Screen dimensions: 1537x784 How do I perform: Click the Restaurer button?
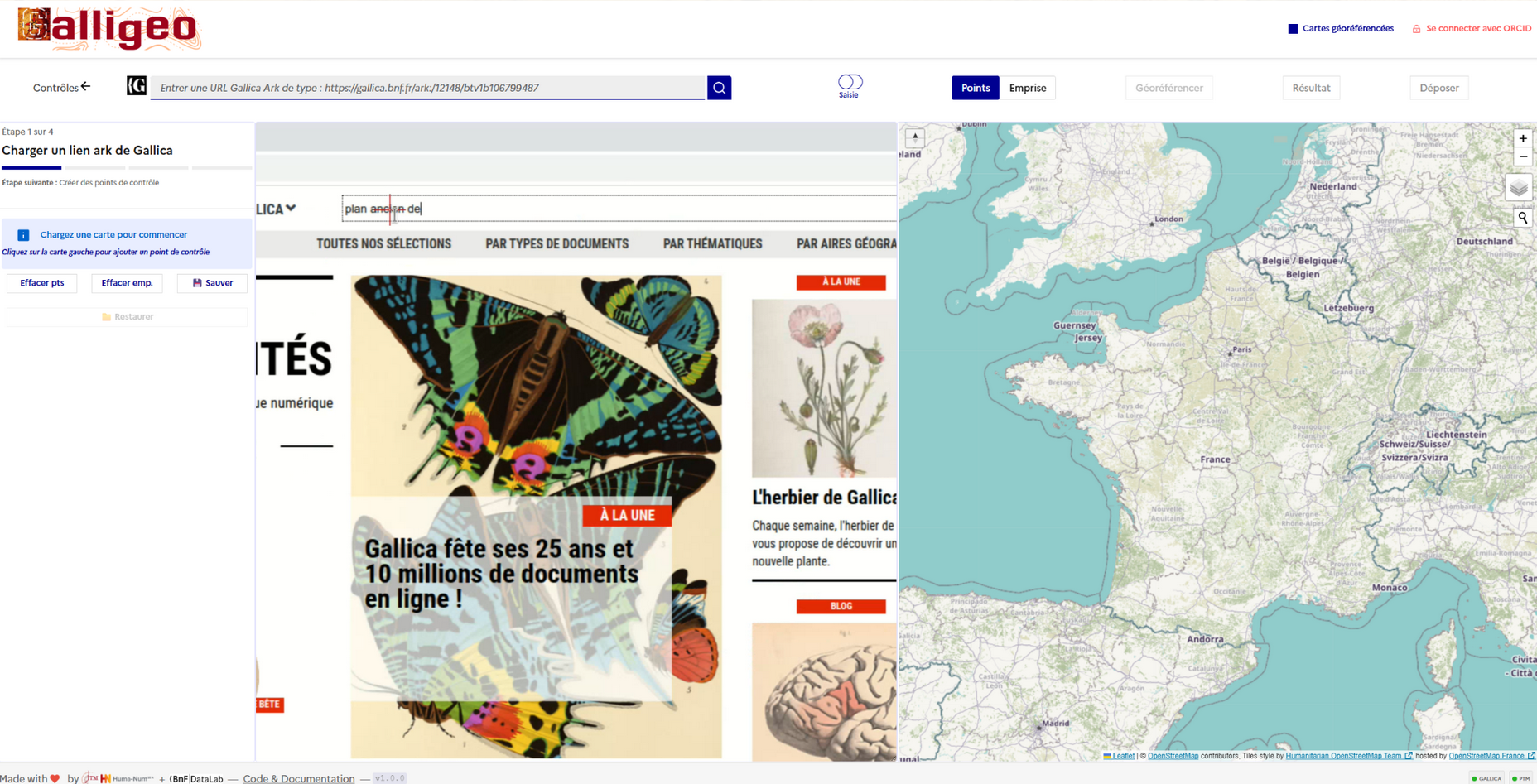[x=127, y=316]
